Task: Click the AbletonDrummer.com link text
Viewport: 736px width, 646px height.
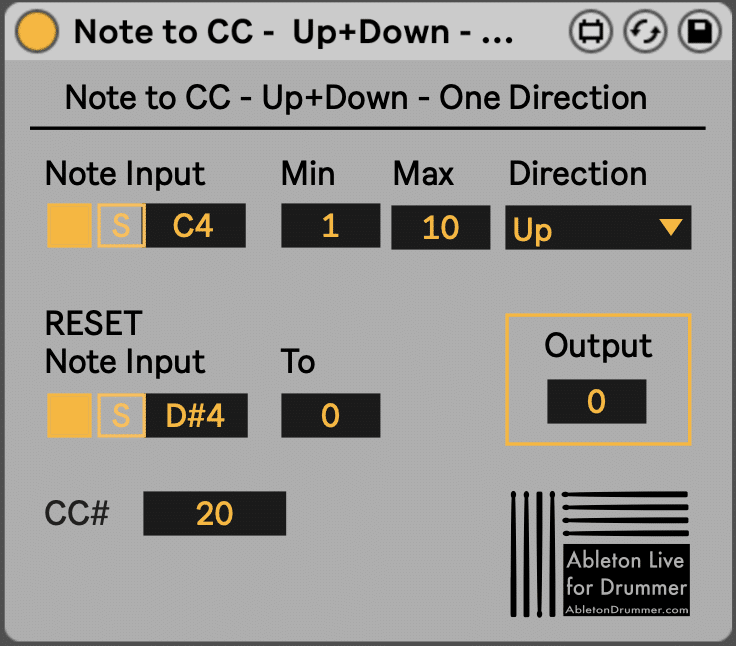Action: click(627, 609)
